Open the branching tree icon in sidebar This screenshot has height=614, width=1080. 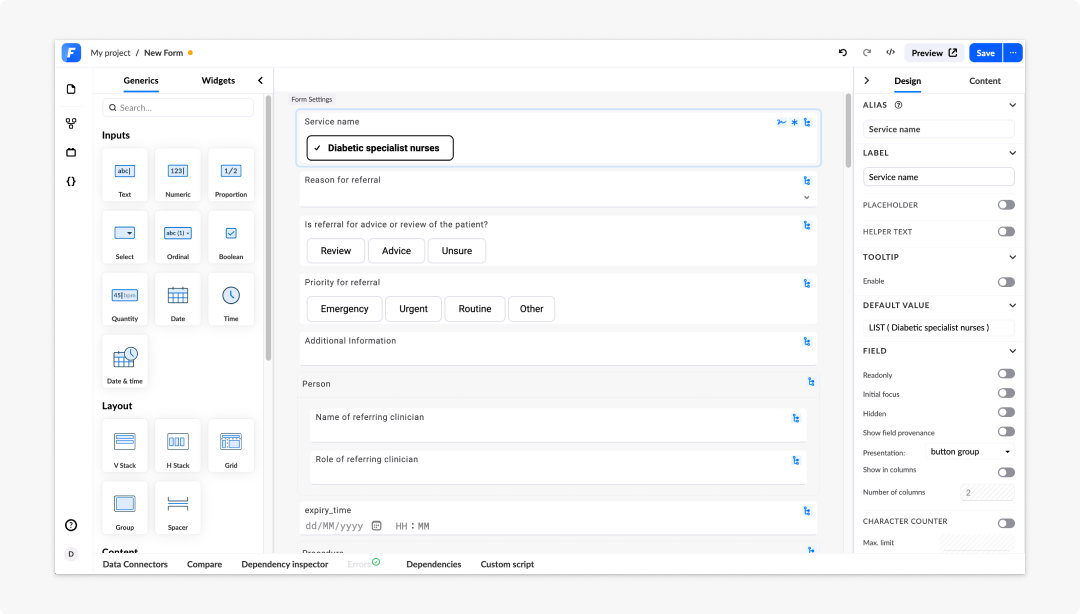click(x=71, y=123)
